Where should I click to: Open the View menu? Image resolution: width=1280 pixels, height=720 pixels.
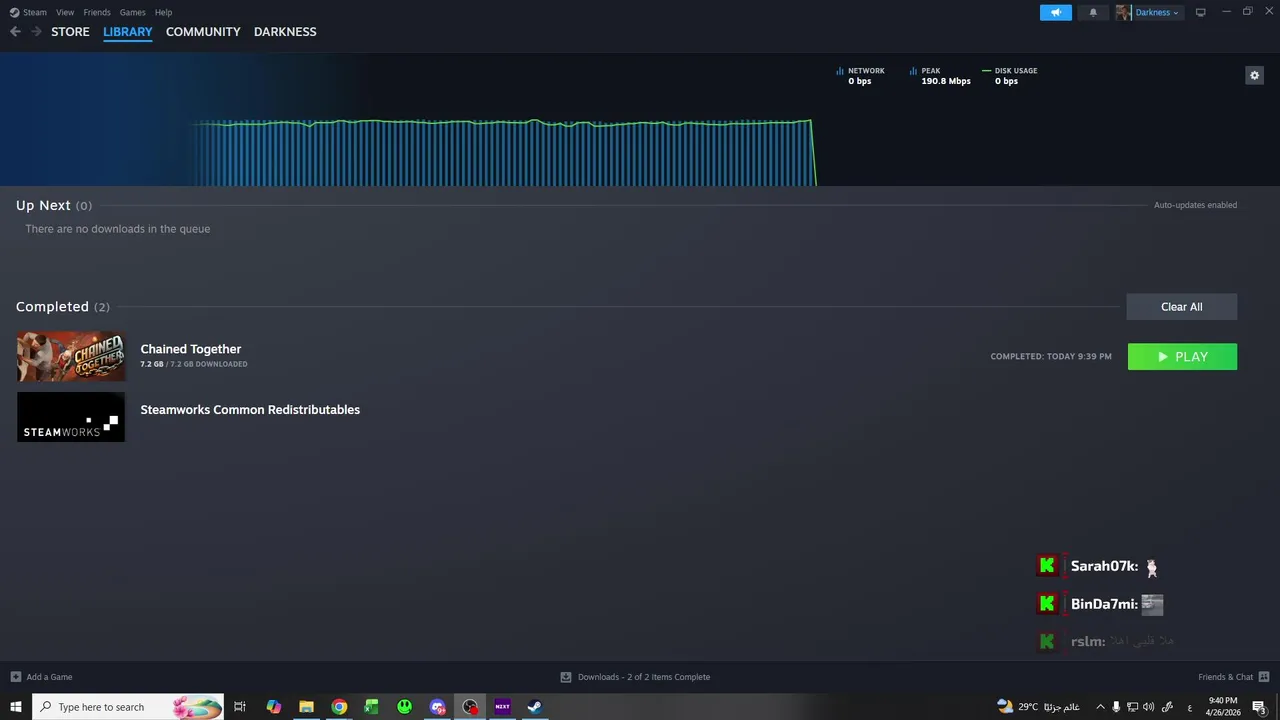coord(65,12)
